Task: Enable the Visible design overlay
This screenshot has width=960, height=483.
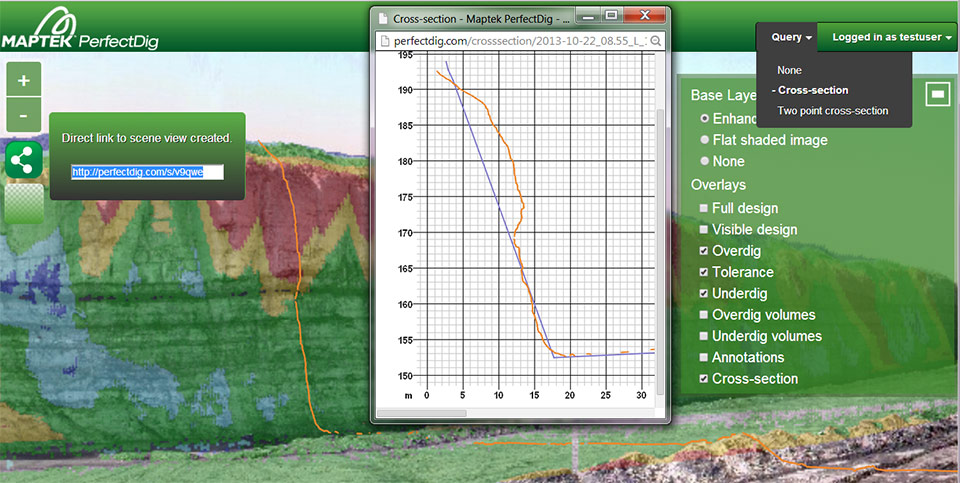Action: [704, 230]
